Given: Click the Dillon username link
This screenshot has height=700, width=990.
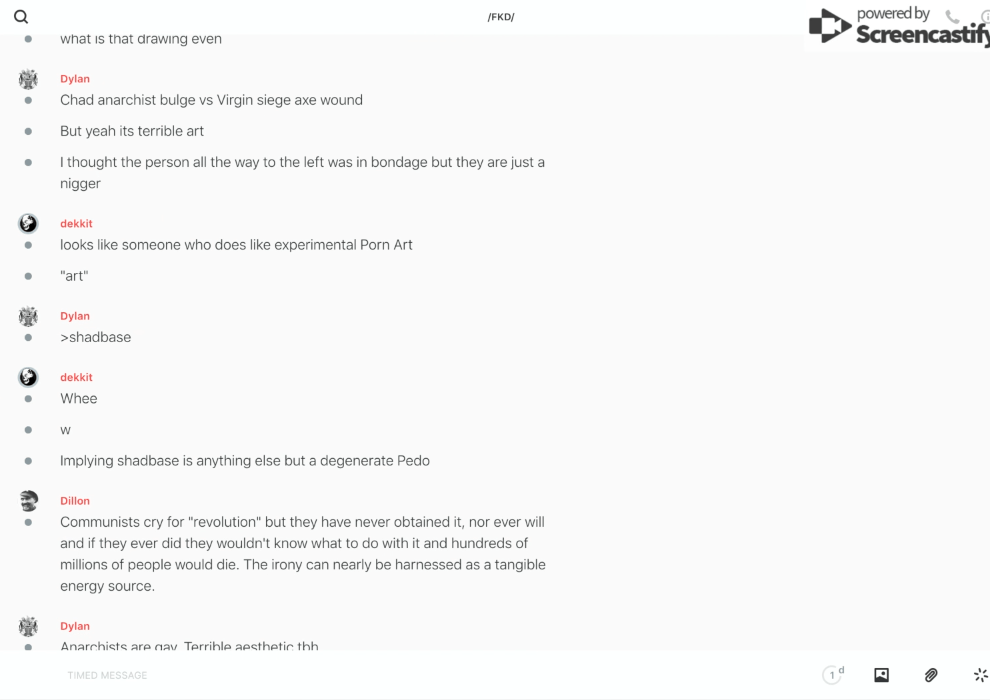Looking at the screenshot, I should (x=75, y=501).
